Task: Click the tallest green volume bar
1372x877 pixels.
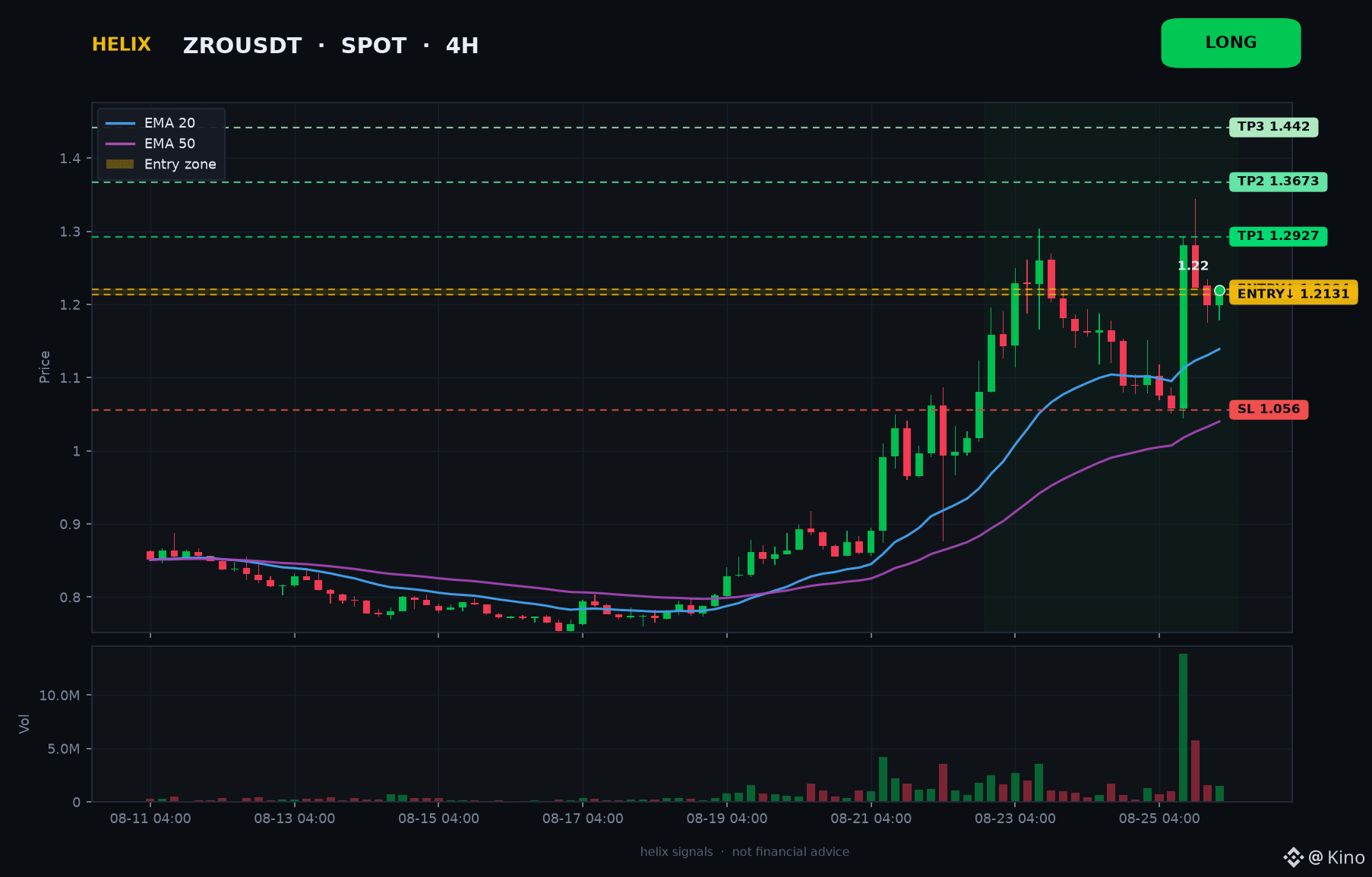Action: click(1183, 727)
